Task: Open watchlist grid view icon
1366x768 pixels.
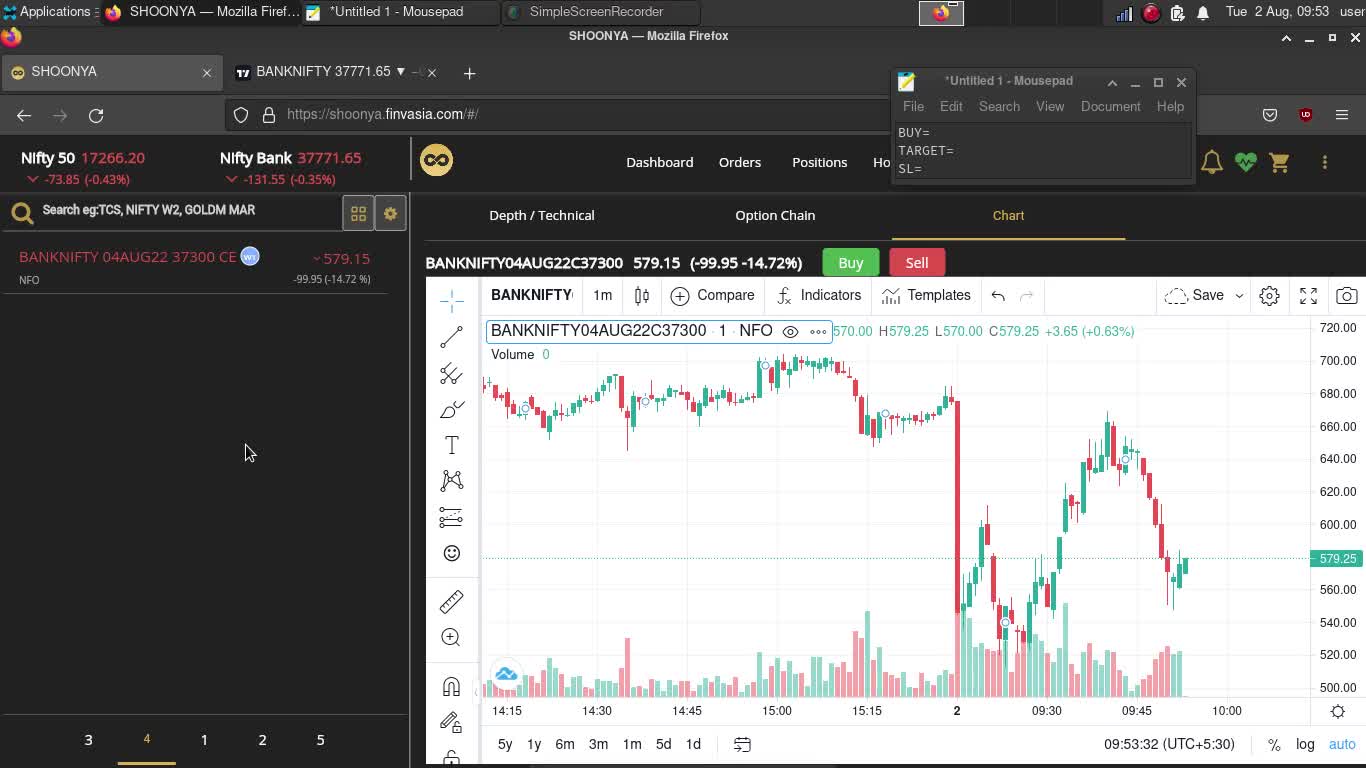Action: [x=358, y=213]
